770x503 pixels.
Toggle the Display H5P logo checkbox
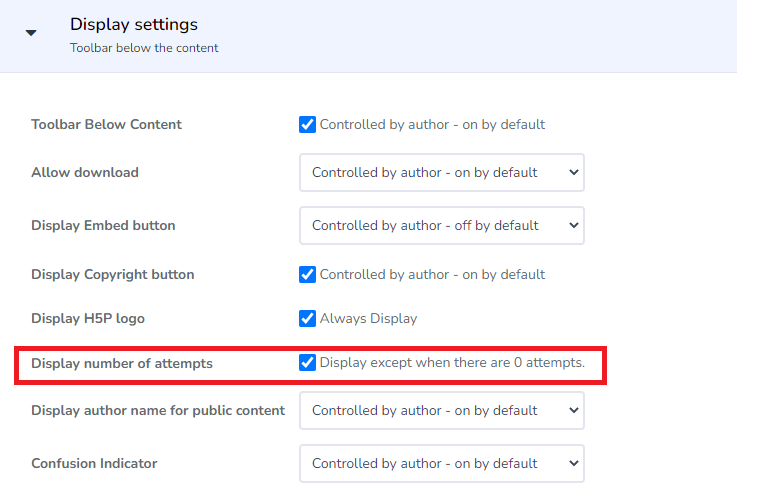tap(307, 318)
